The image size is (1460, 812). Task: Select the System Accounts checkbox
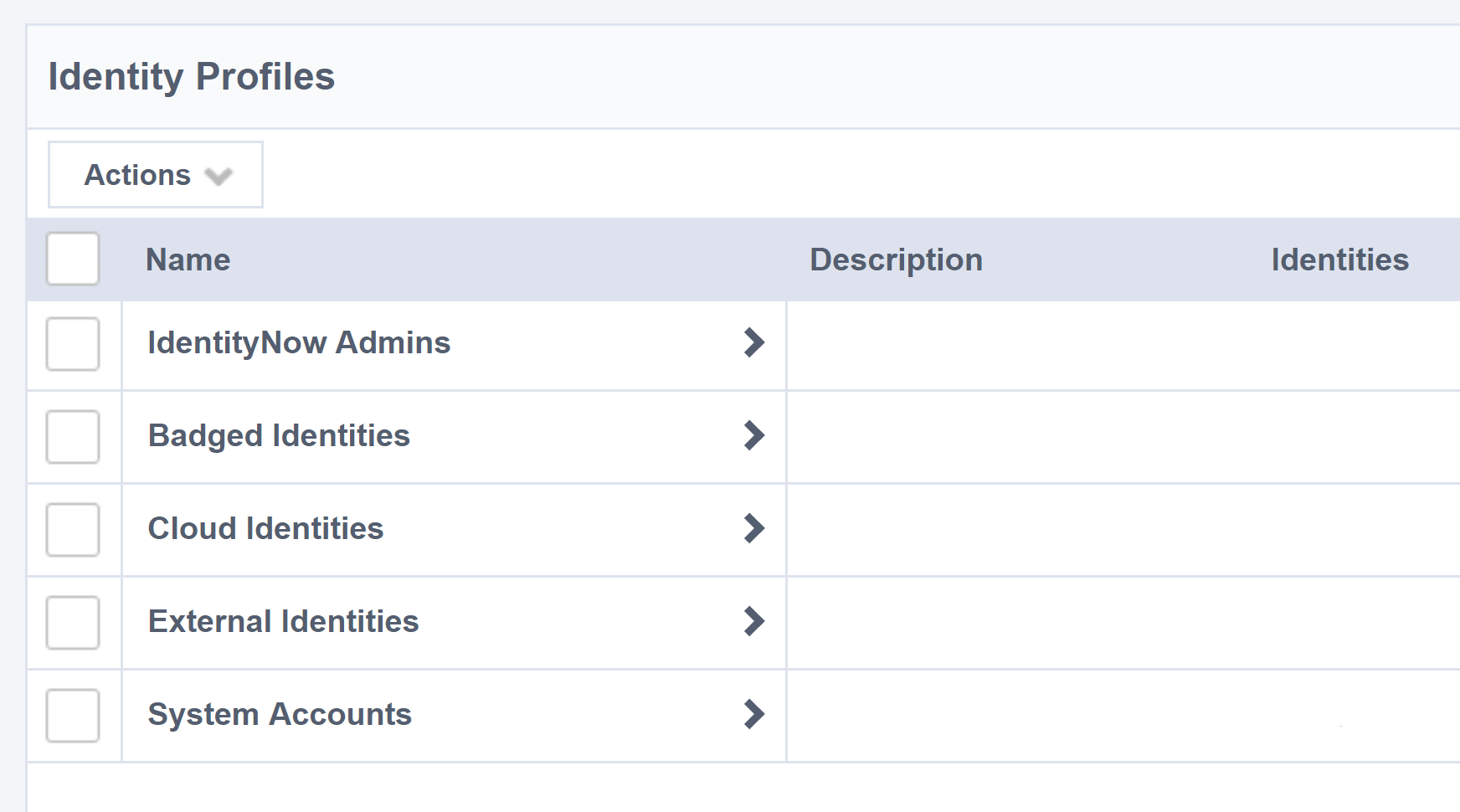73,716
